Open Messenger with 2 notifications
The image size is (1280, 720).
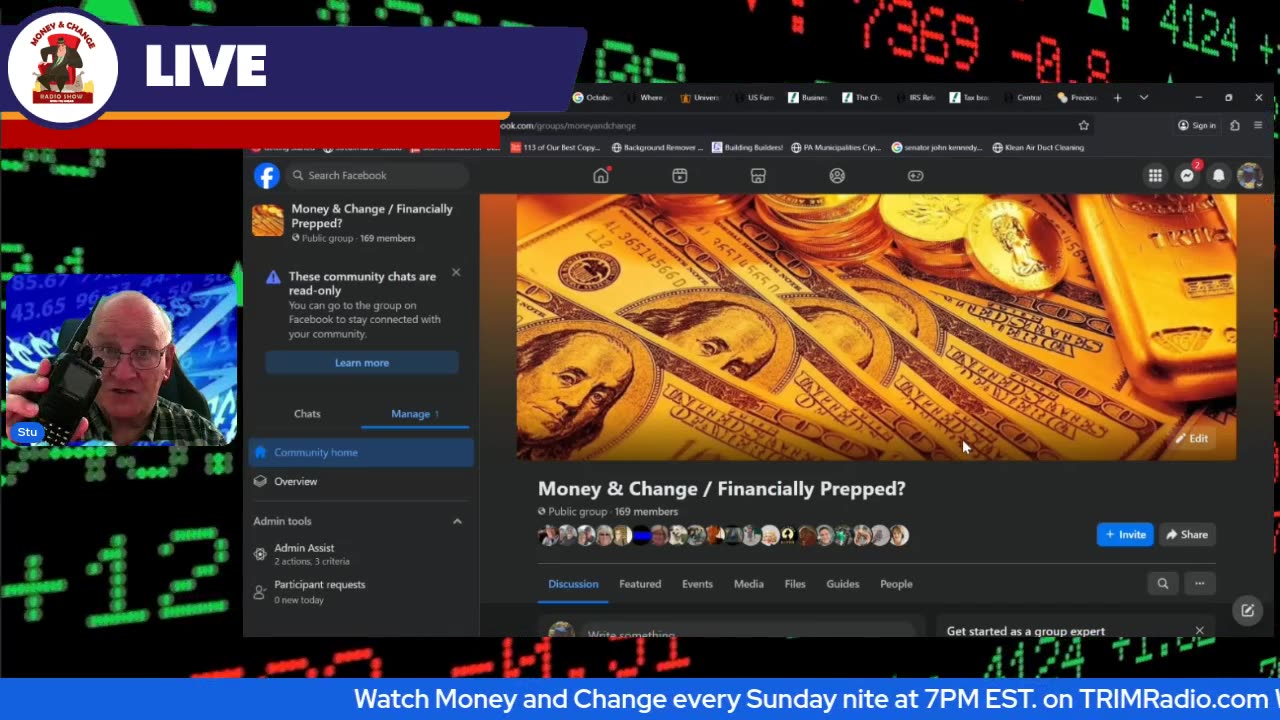1187,175
